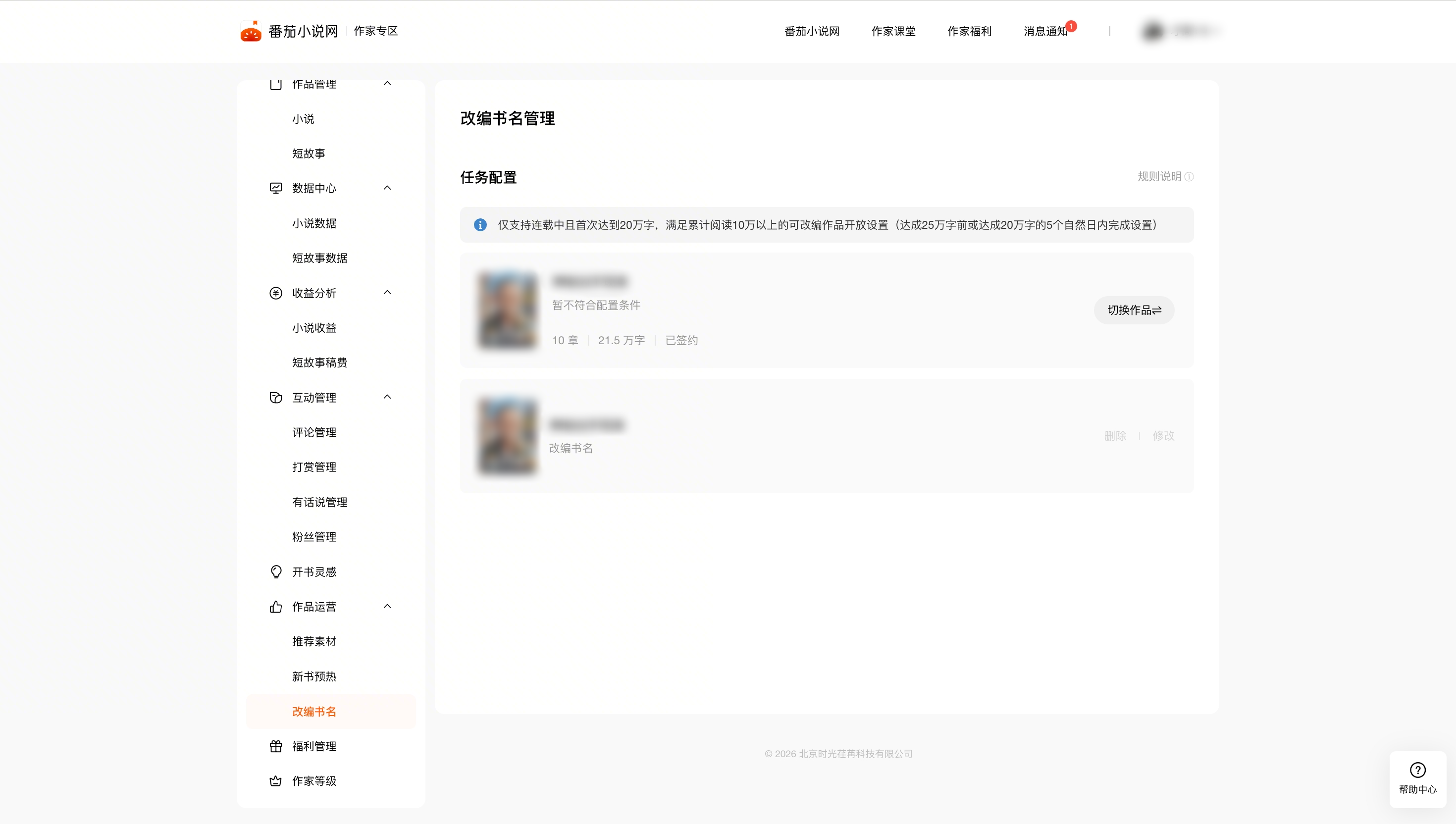Click the 作品运营 thumbs-up icon
1456x824 pixels.
(x=275, y=607)
